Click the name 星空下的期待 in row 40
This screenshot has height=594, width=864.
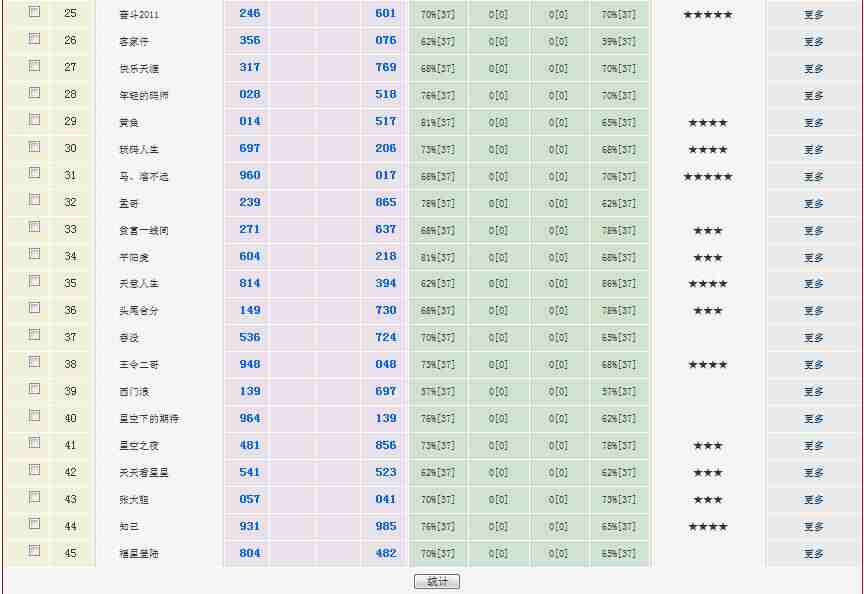[149, 419]
